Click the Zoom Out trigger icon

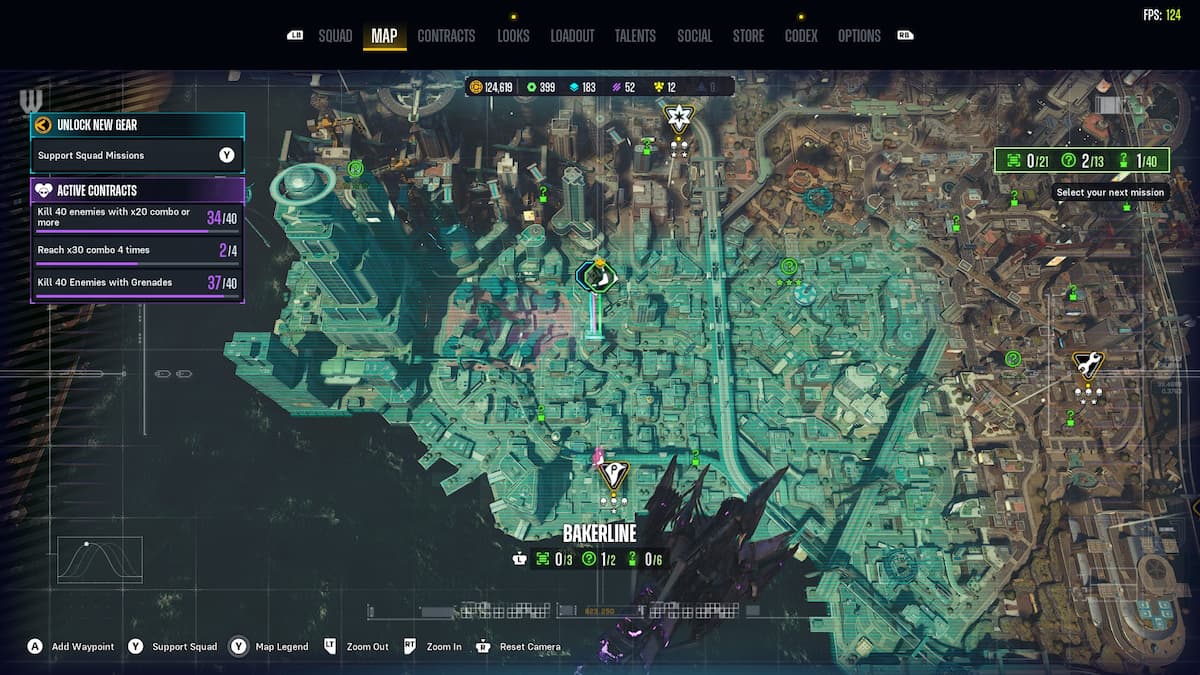click(329, 647)
